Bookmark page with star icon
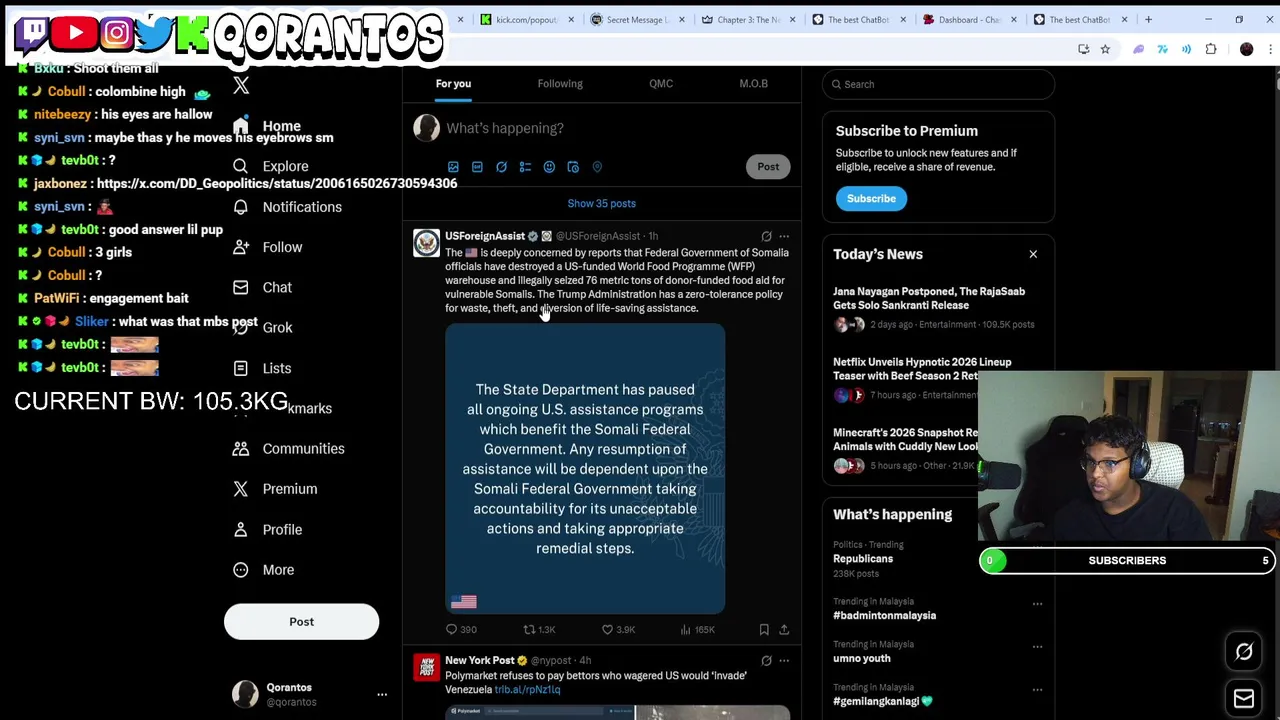The image size is (1280, 720). [x=1105, y=49]
